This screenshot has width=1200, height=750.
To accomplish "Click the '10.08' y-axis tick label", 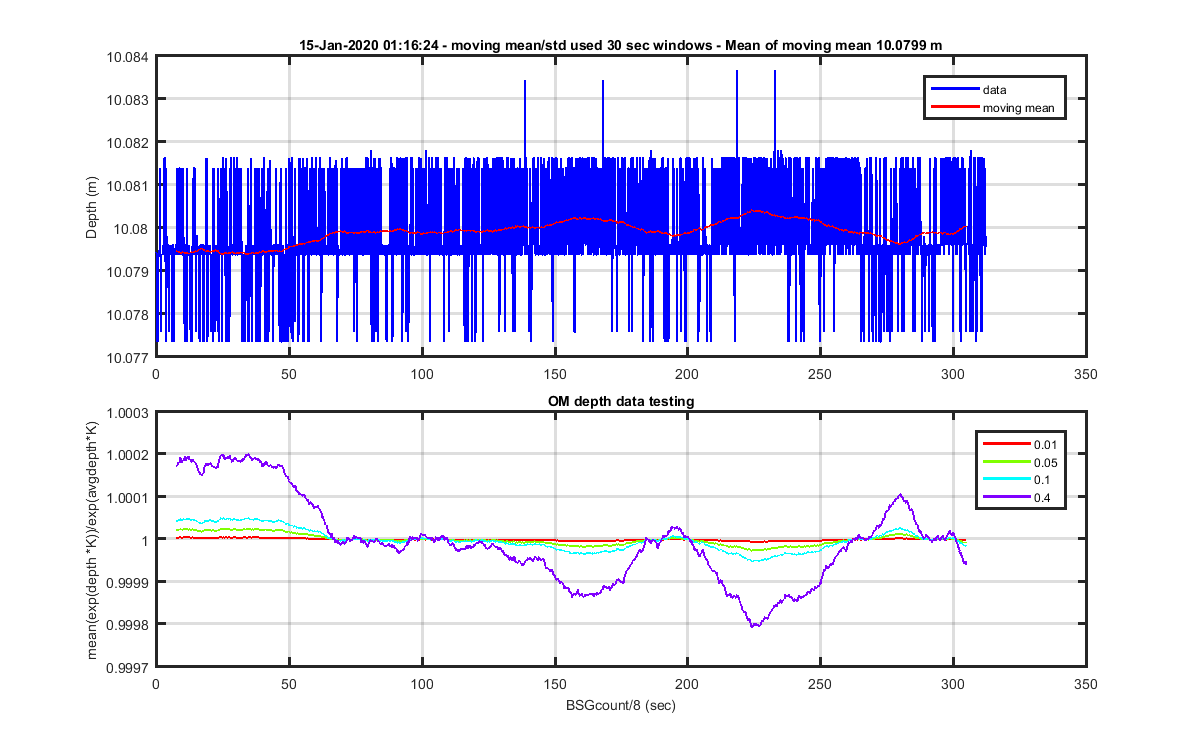I will (131, 228).
